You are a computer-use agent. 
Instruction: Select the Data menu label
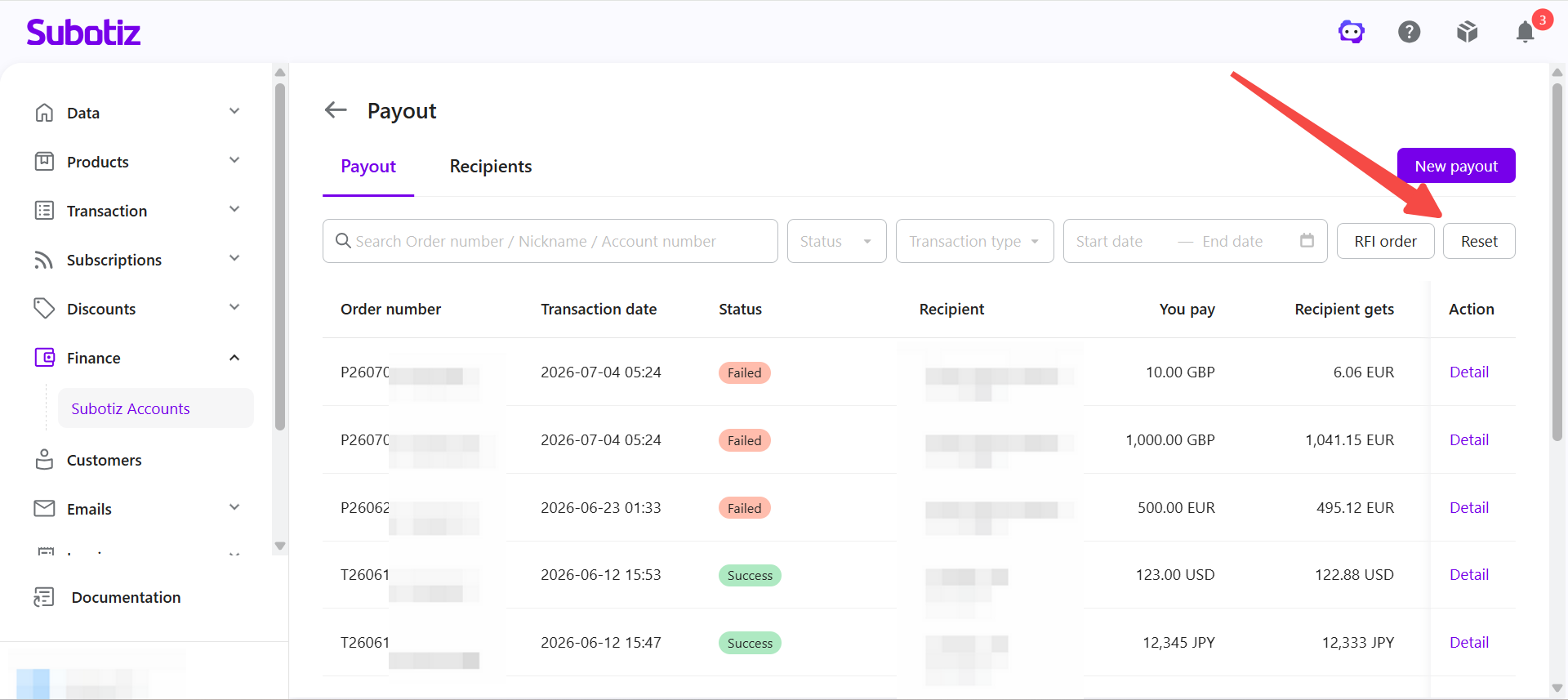click(83, 113)
